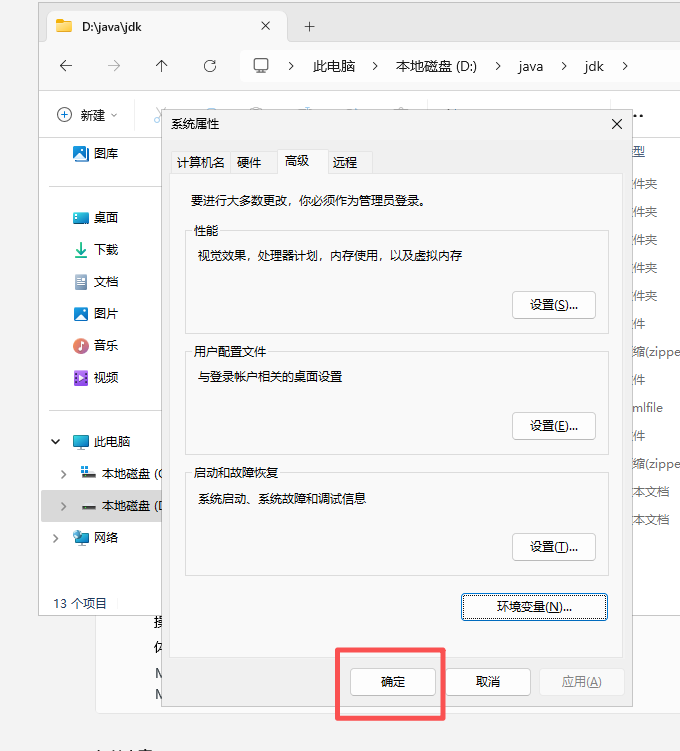Expand the 本地磁盘 (C:) tree node
Image resolution: width=680 pixels, height=751 pixels.
click(x=63, y=474)
